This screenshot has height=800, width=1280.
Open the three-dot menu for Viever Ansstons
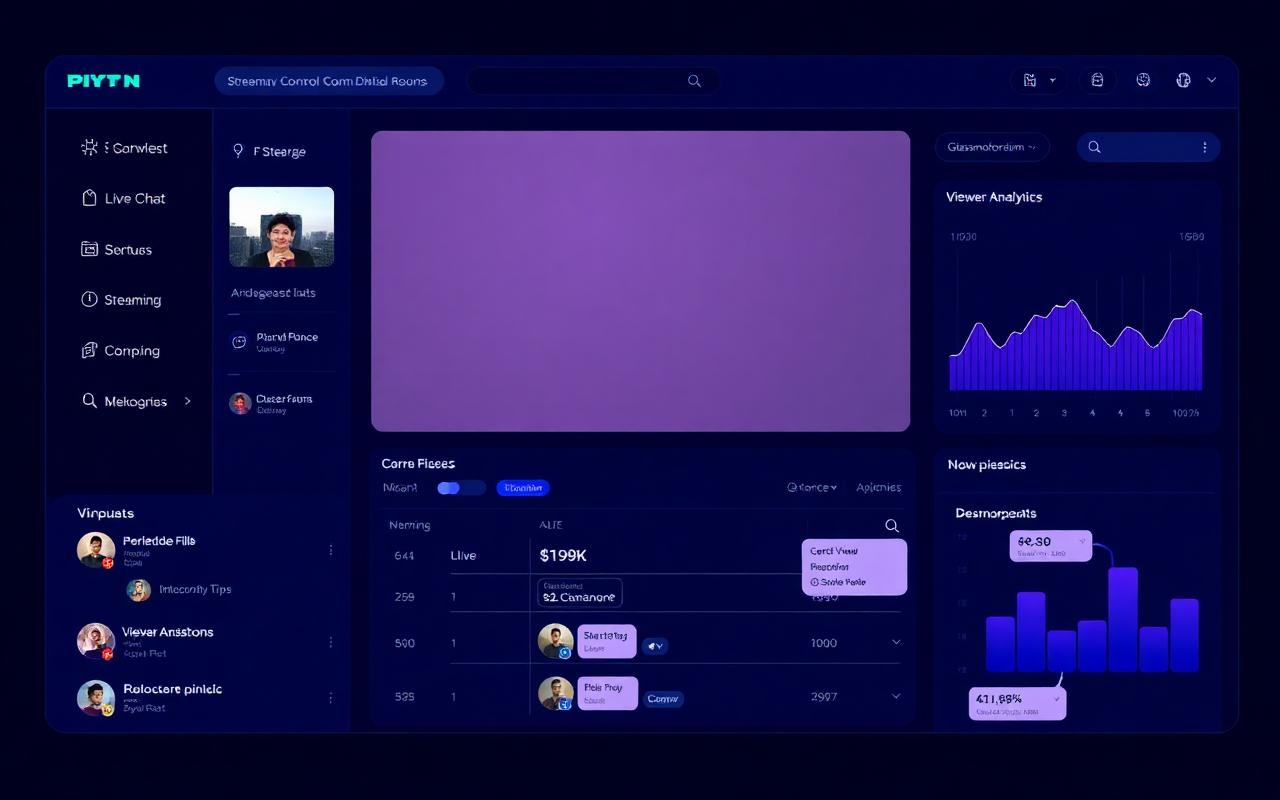(x=330, y=642)
